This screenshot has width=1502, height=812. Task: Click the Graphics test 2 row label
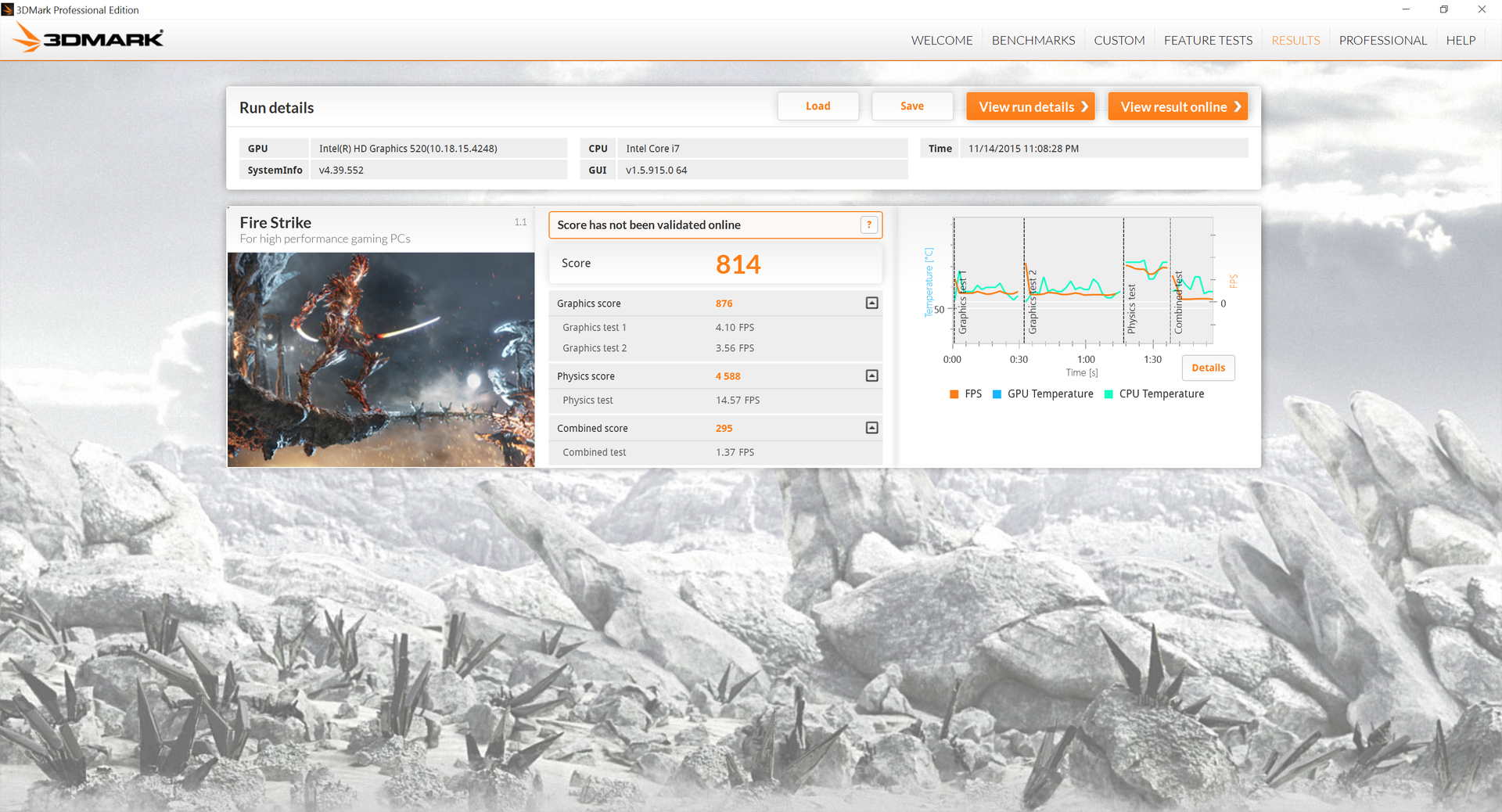point(595,348)
